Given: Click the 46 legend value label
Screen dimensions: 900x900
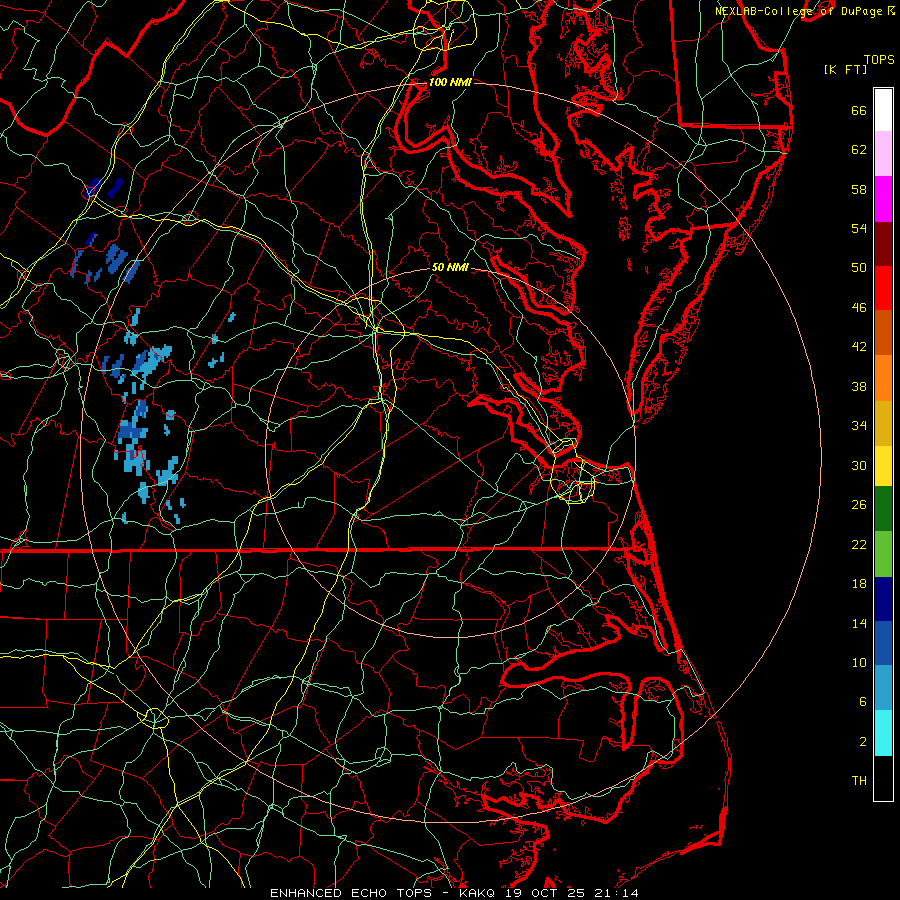Looking at the screenshot, I should pyautogui.click(x=859, y=308).
